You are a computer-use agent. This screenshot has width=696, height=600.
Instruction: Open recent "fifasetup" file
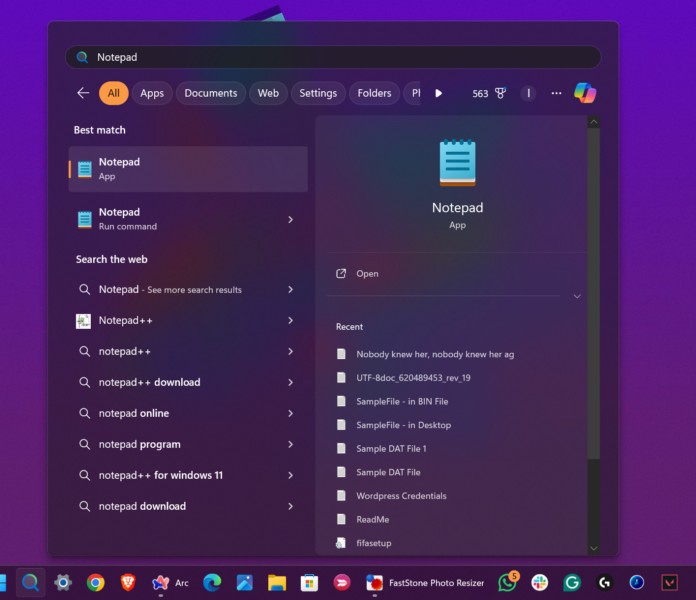click(374, 543)
